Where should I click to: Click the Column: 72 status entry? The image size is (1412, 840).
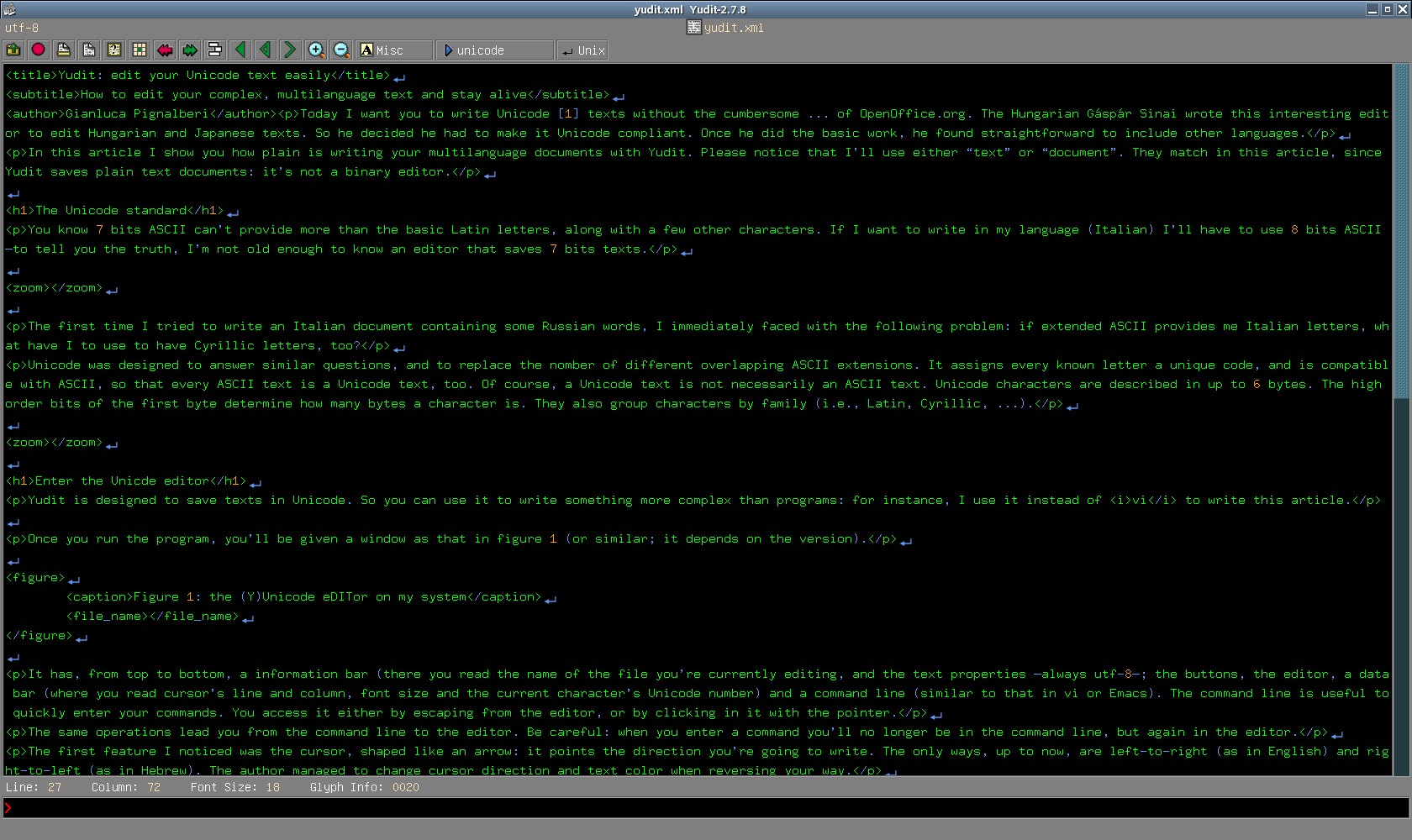[126, 787]
